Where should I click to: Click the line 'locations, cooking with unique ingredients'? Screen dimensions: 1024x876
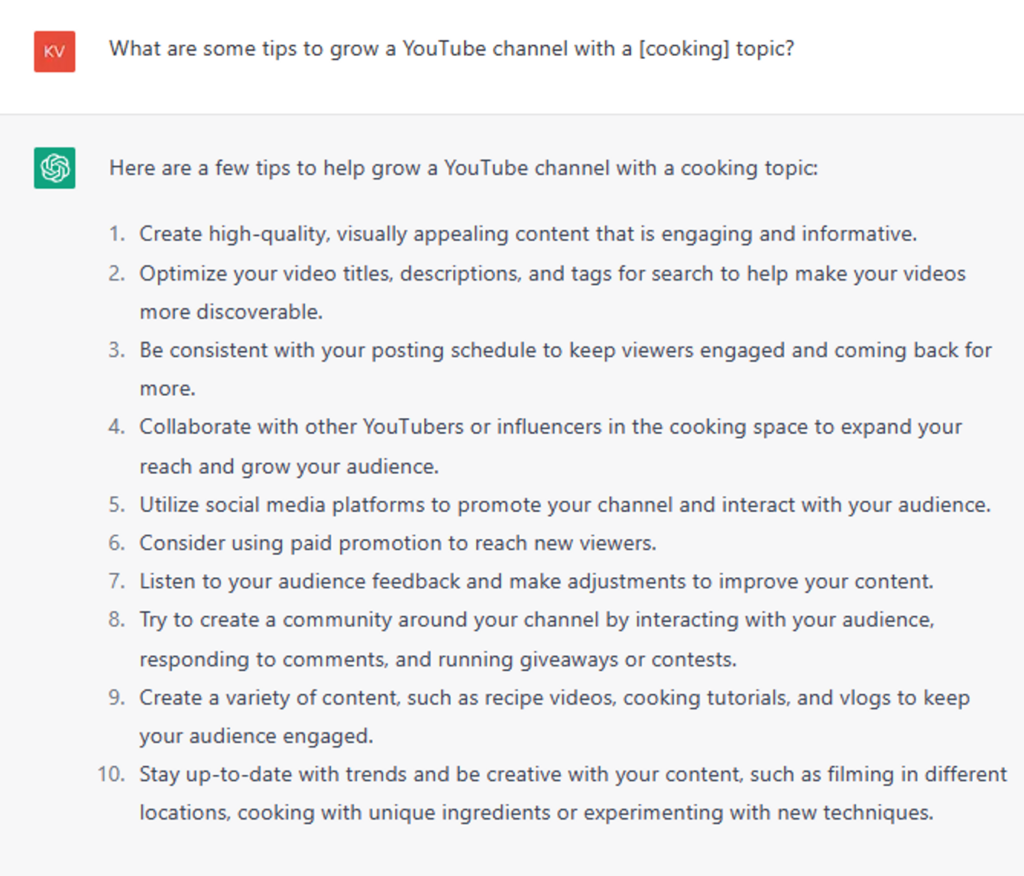tap(536, 813)
